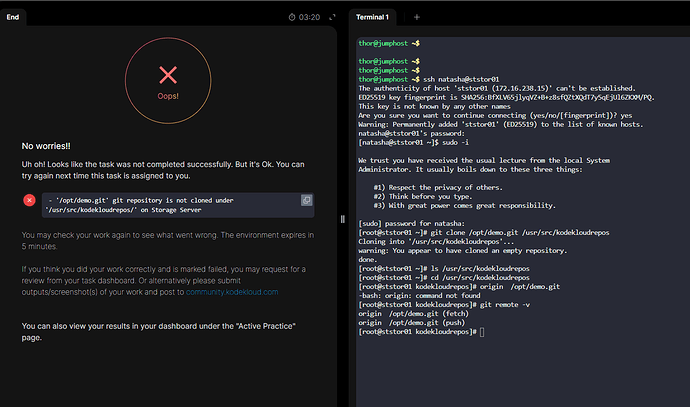
Task: Click the 'cd /usr/src/kodekloudrepos' command line
Action: tap(444, 278)
